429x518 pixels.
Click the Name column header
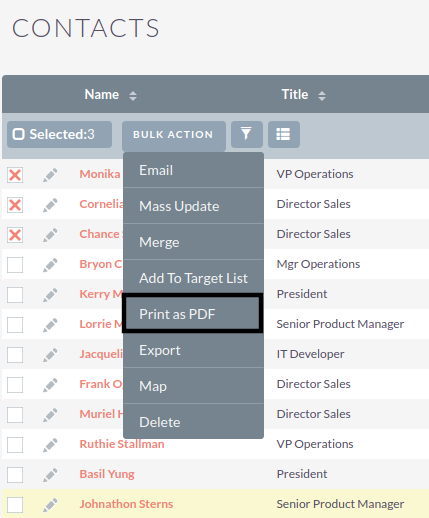(x=102, y=95)
